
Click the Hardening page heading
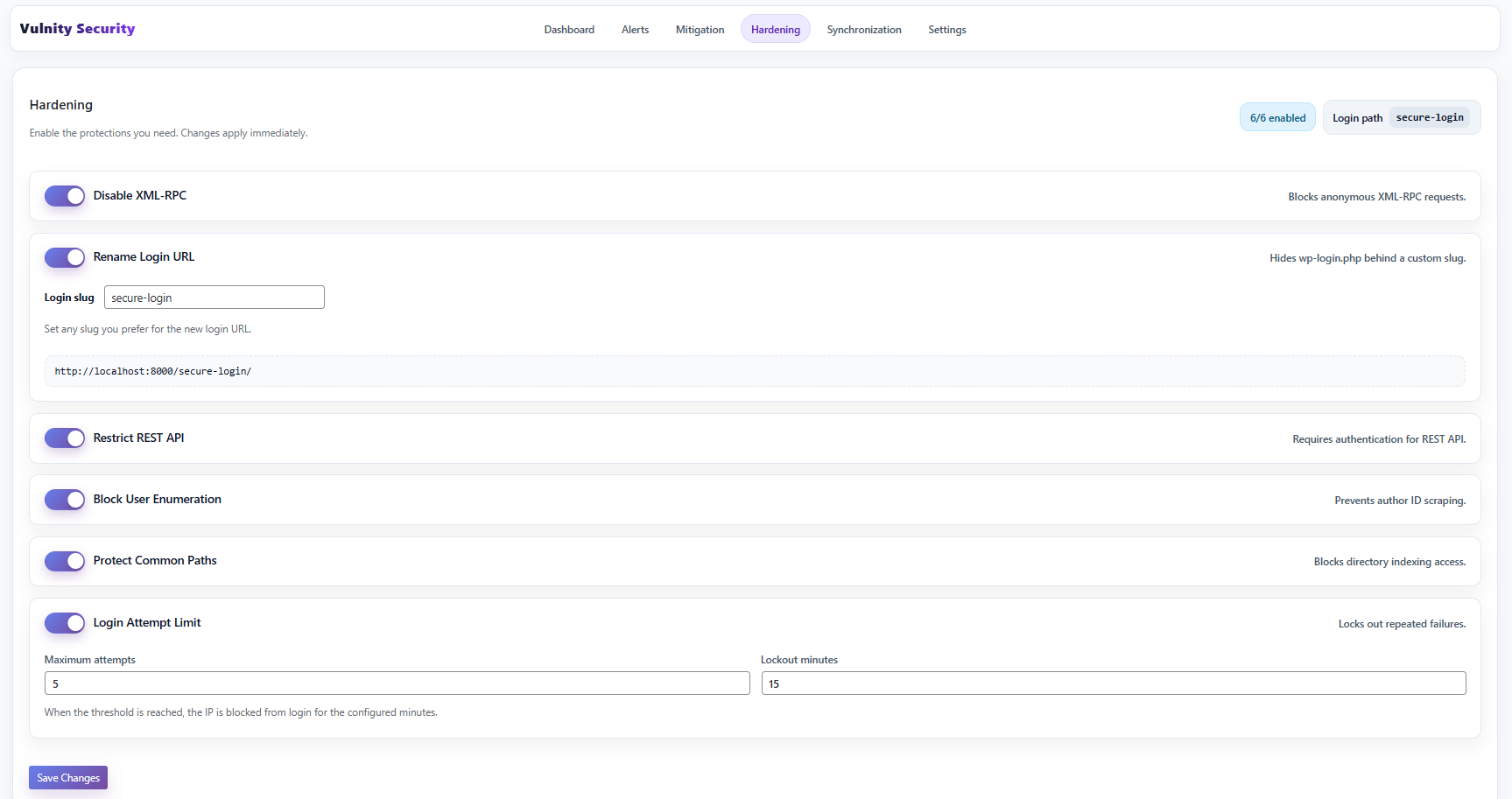tap(61, 105)
